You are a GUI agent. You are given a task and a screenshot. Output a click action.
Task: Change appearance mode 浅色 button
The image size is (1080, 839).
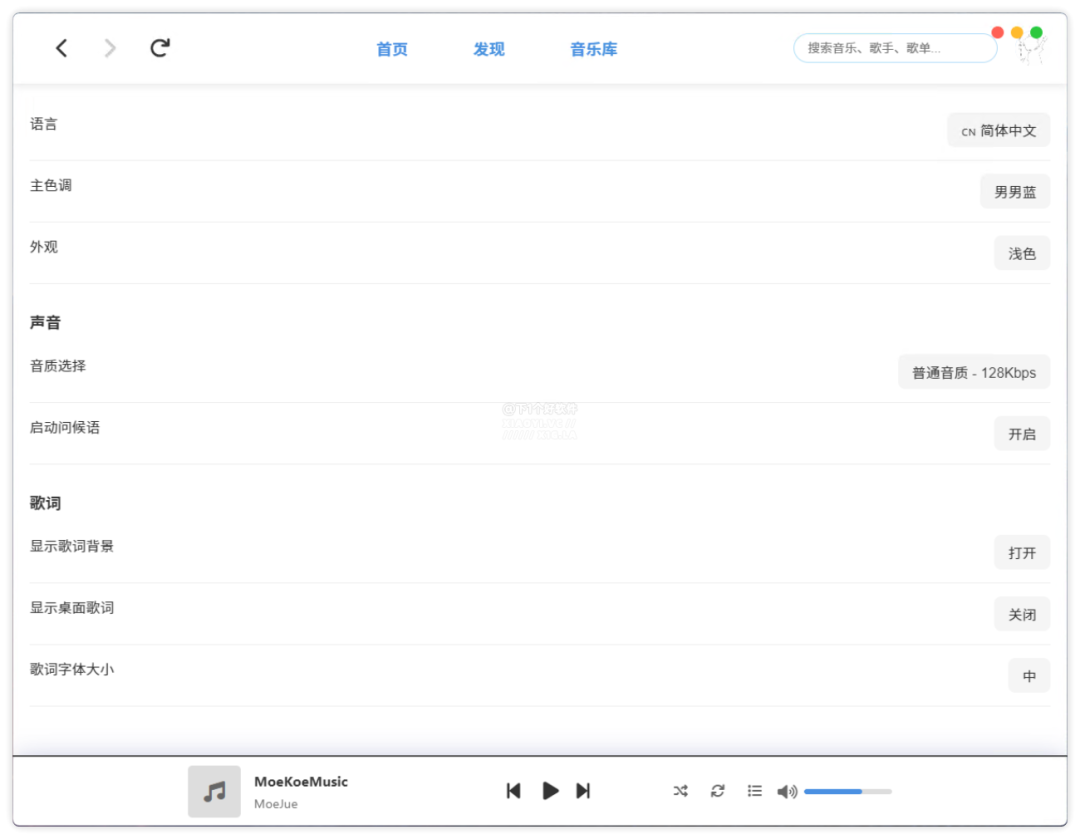pos(1021,254)
